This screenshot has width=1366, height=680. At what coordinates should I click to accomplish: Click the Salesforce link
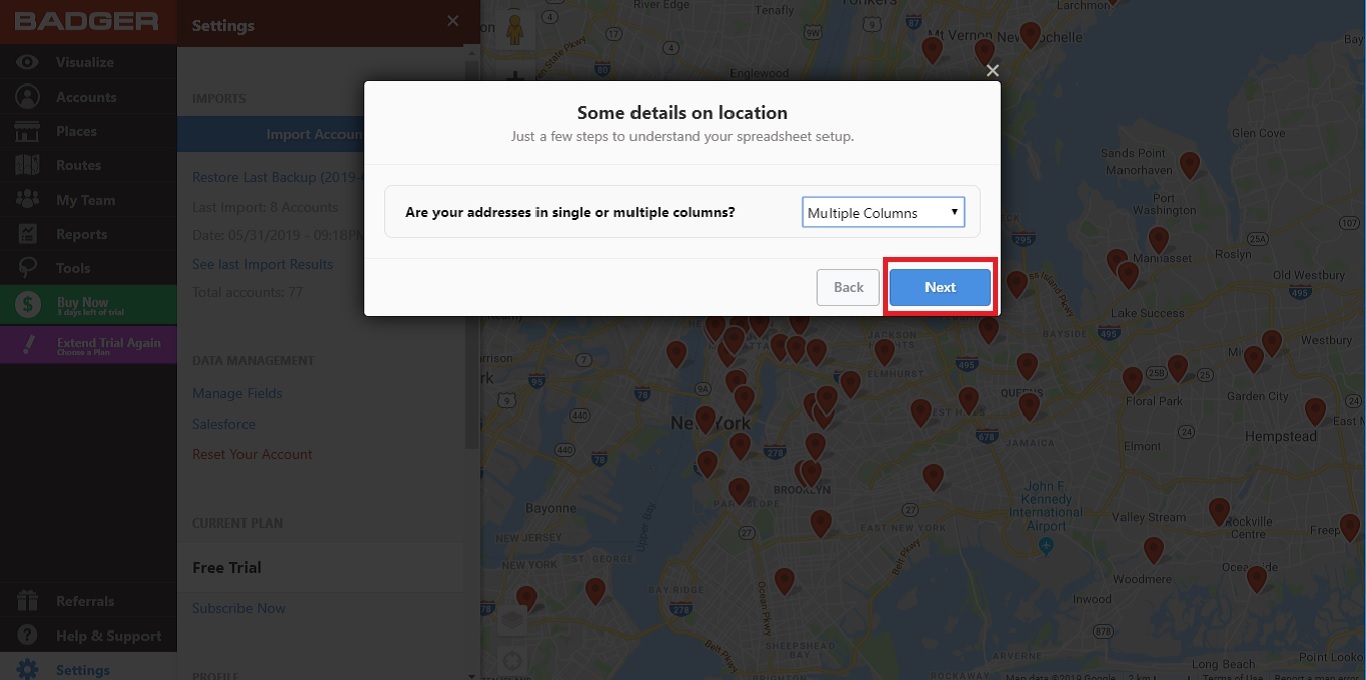click(224, 424)
